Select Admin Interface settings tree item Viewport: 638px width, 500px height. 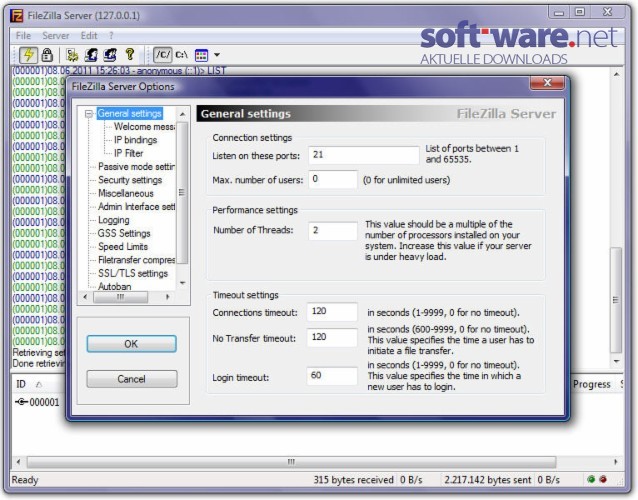click(136, 207)
